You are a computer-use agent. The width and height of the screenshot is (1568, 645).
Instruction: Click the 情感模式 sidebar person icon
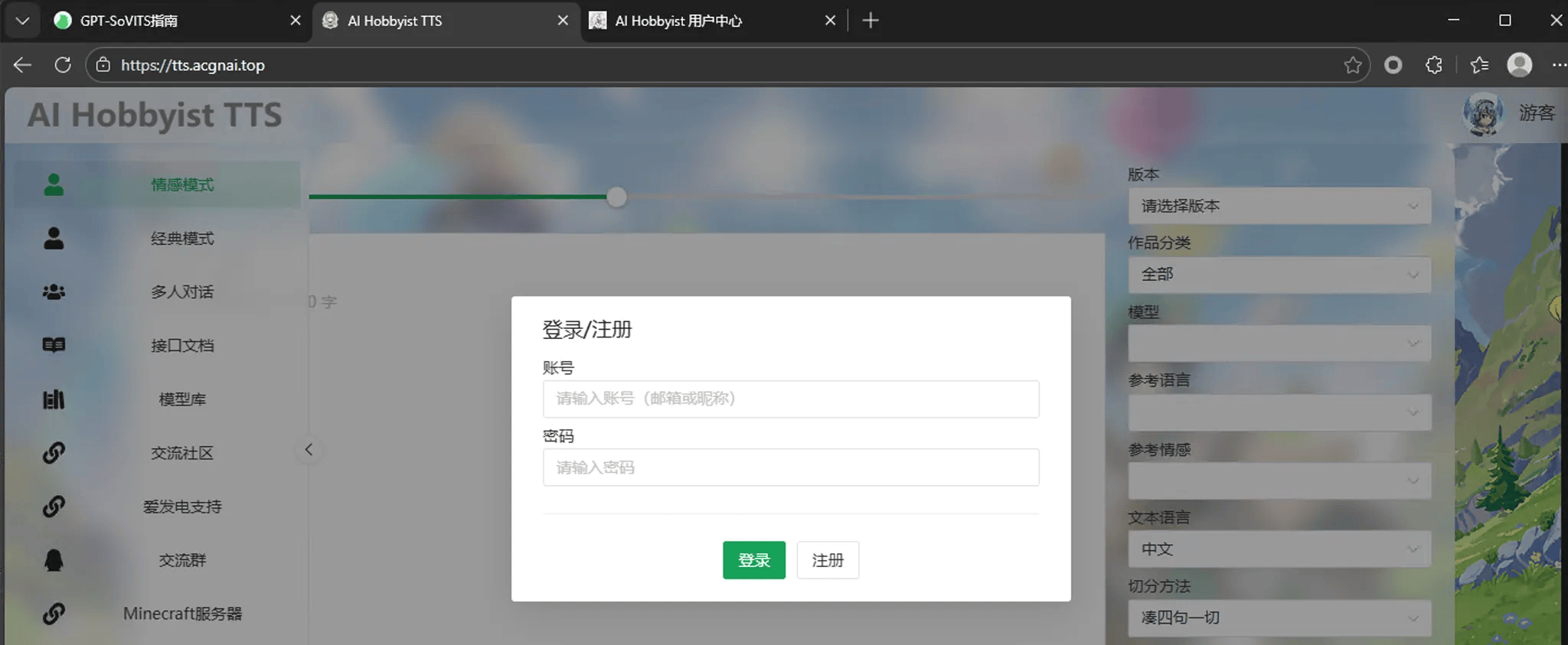[54, 184]
